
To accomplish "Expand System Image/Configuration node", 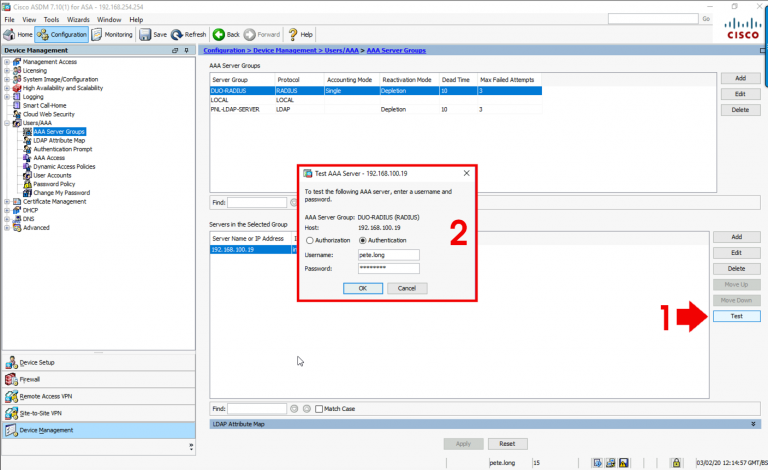I will coord(7,79).
